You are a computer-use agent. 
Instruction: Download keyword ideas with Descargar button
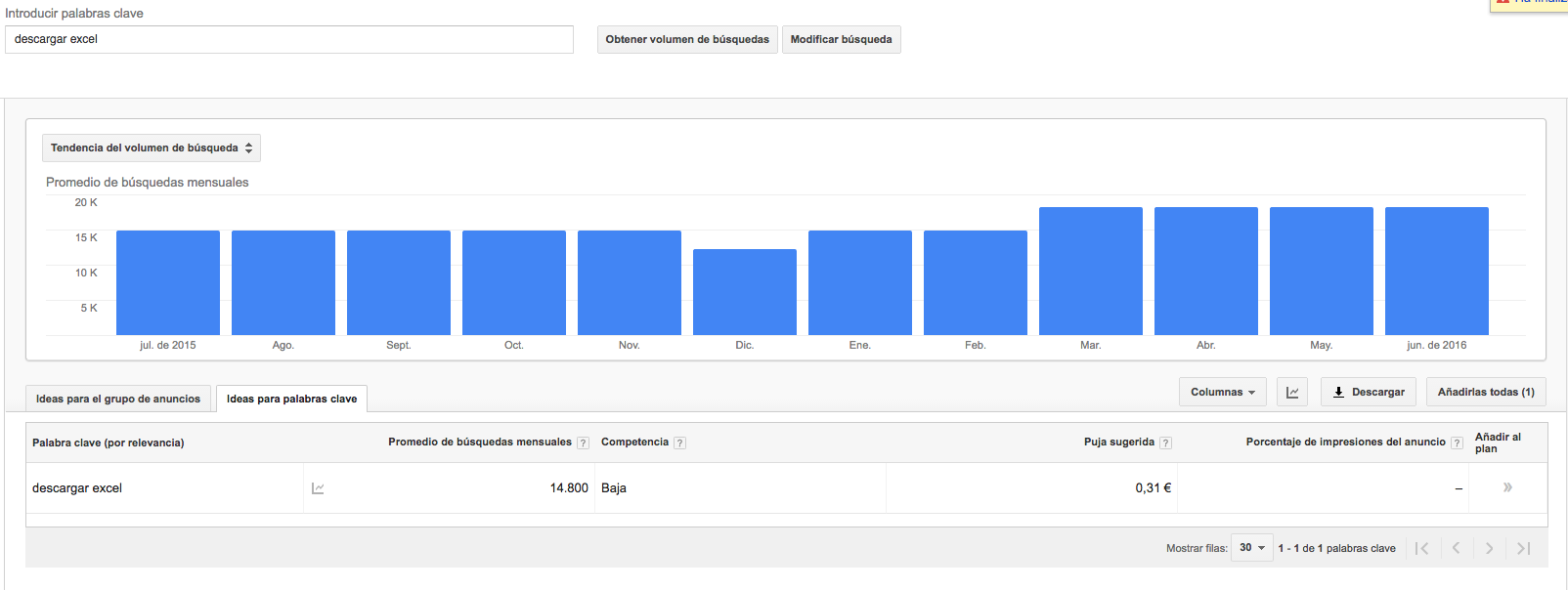click(1369, 392)
